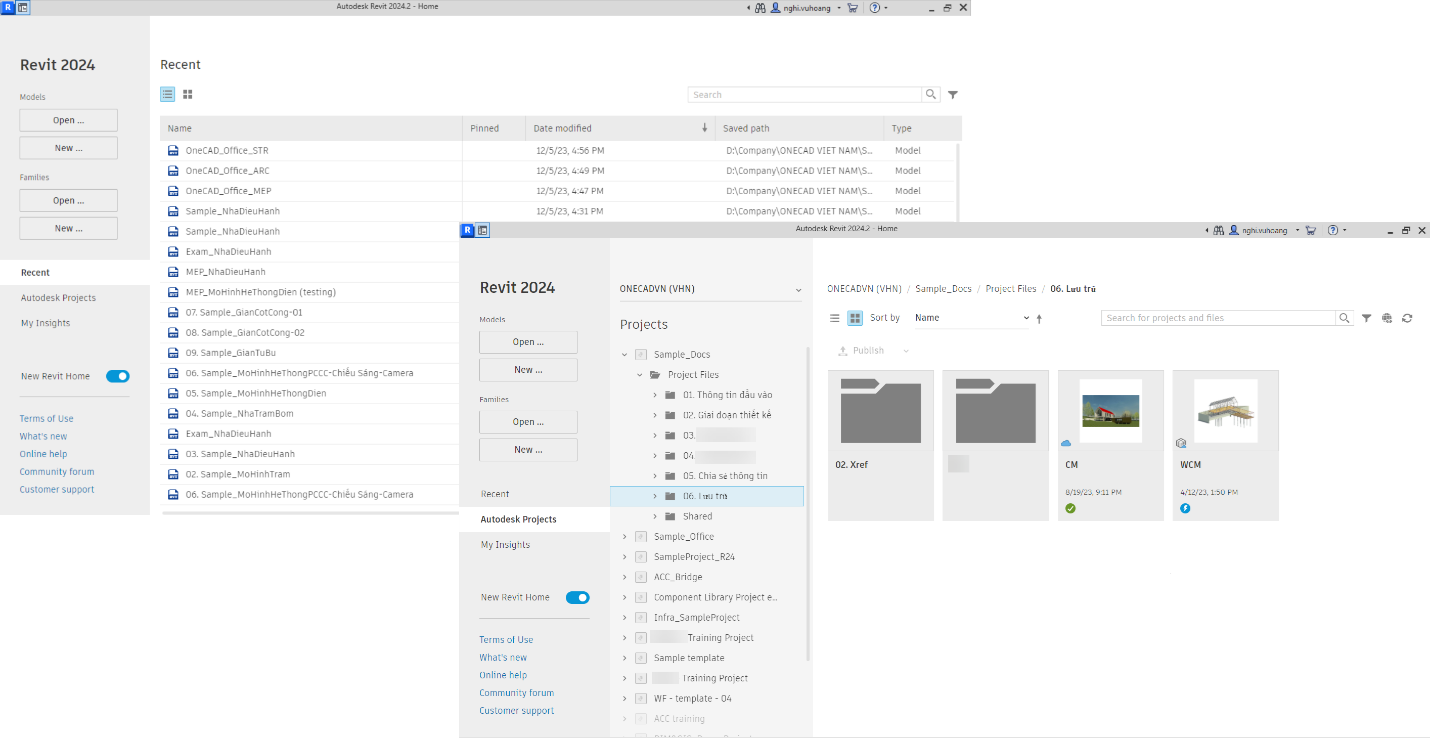This screenshot has width=1430, height=738.
Task: Select the 09. Sample_GianTuBu file row
Action: (x=310, y=353)
